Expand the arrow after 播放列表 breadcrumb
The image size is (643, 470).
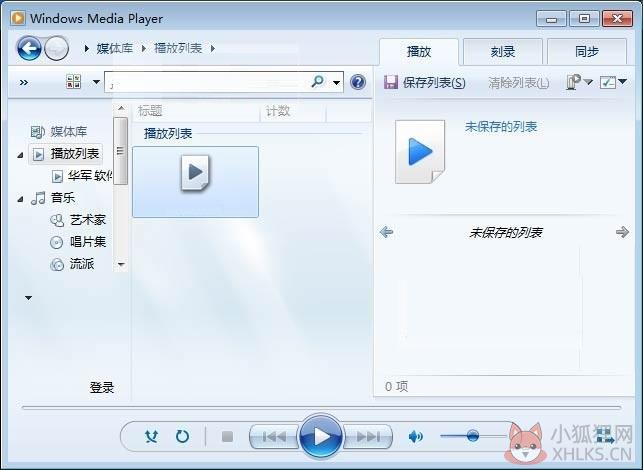coord(212,48)
